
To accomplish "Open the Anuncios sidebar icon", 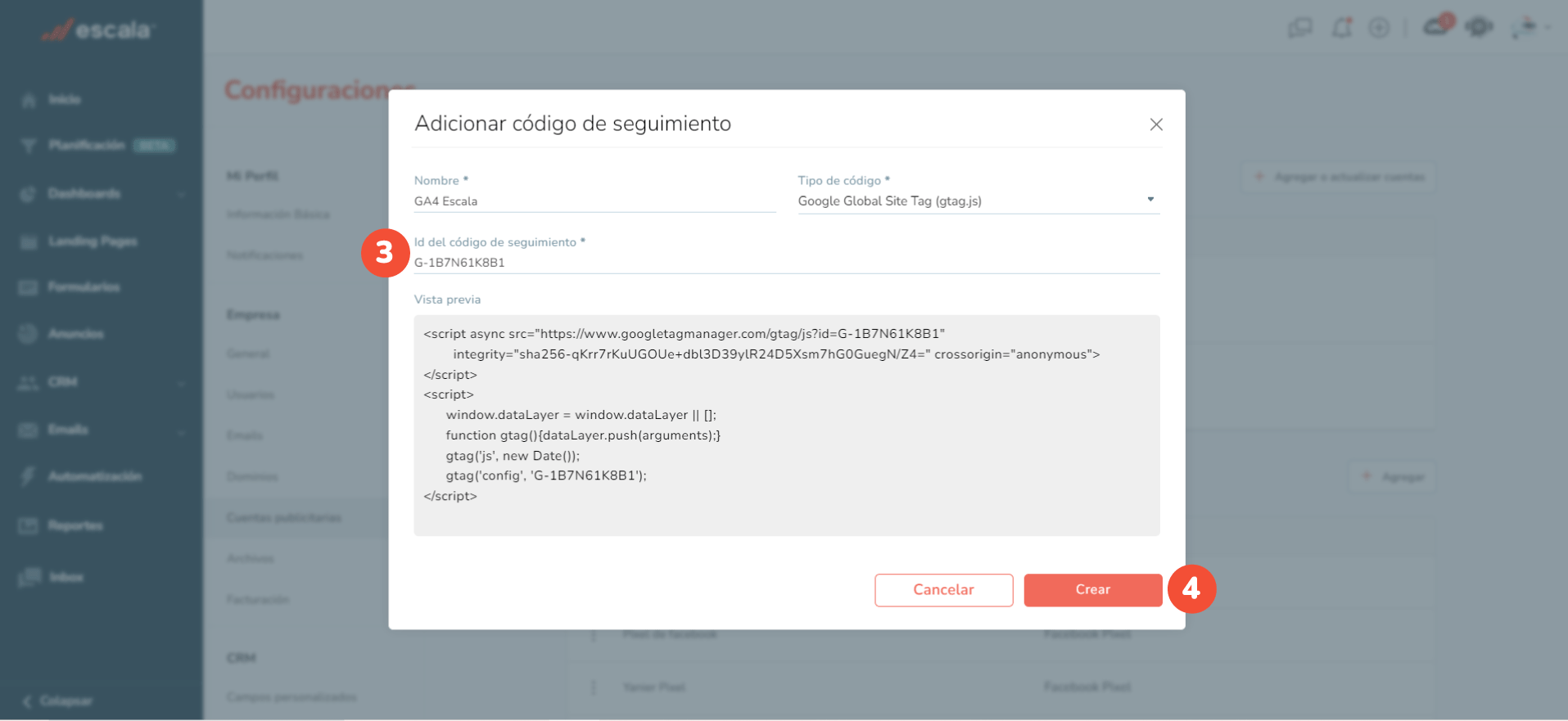I will point(29,334).
